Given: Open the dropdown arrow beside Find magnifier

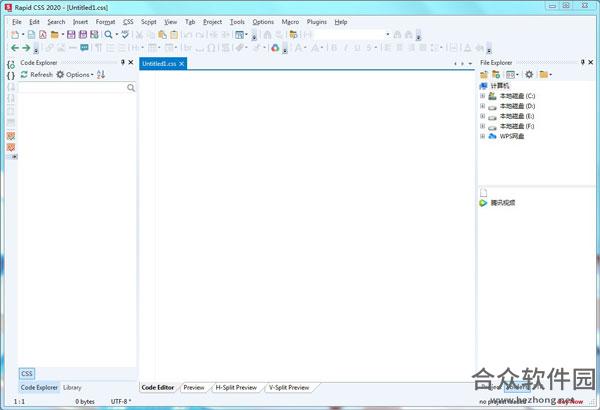Looking at the screenshot, I should click(117, 35).
